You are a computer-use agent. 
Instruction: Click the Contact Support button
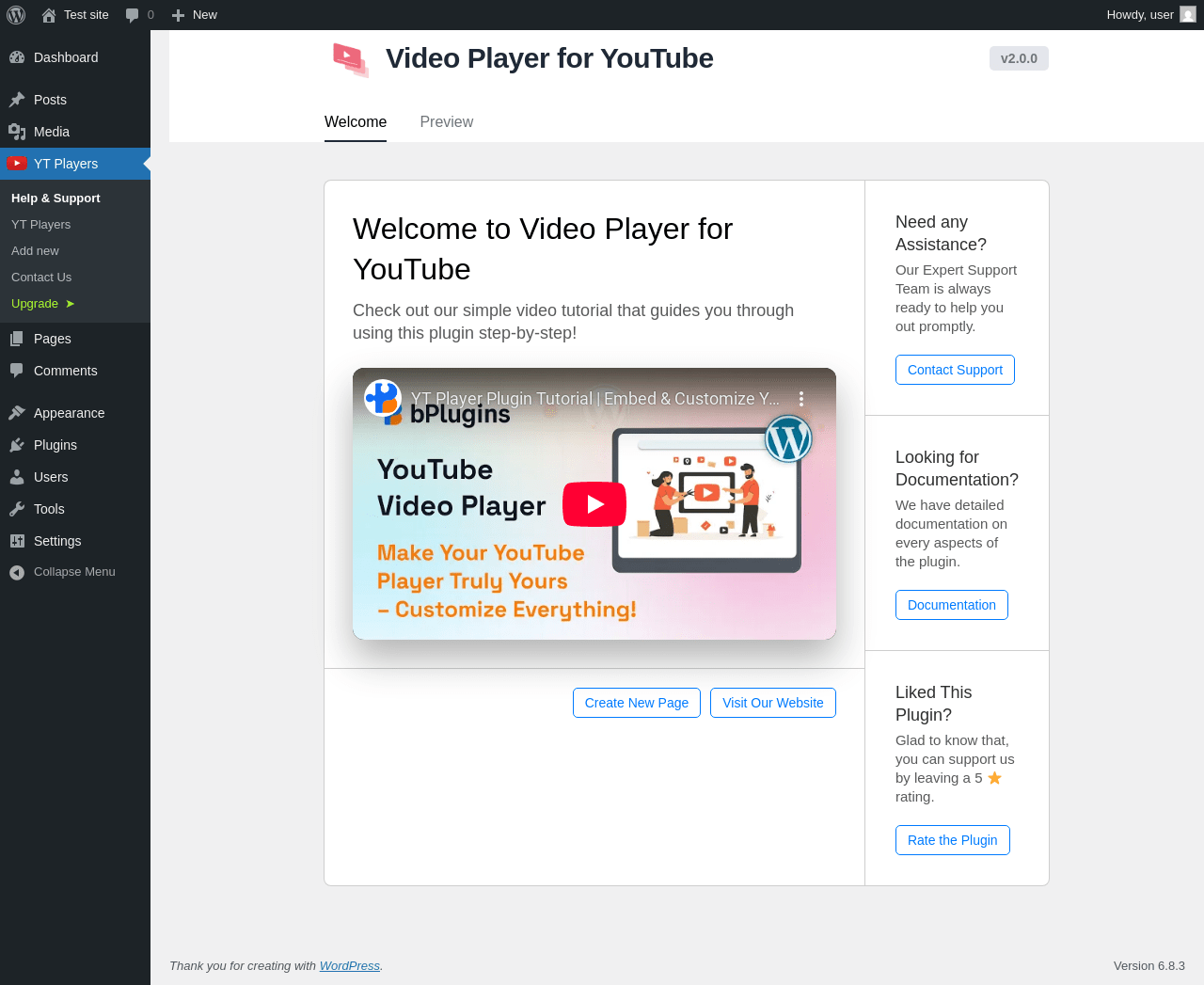click(x=955, y=370)
